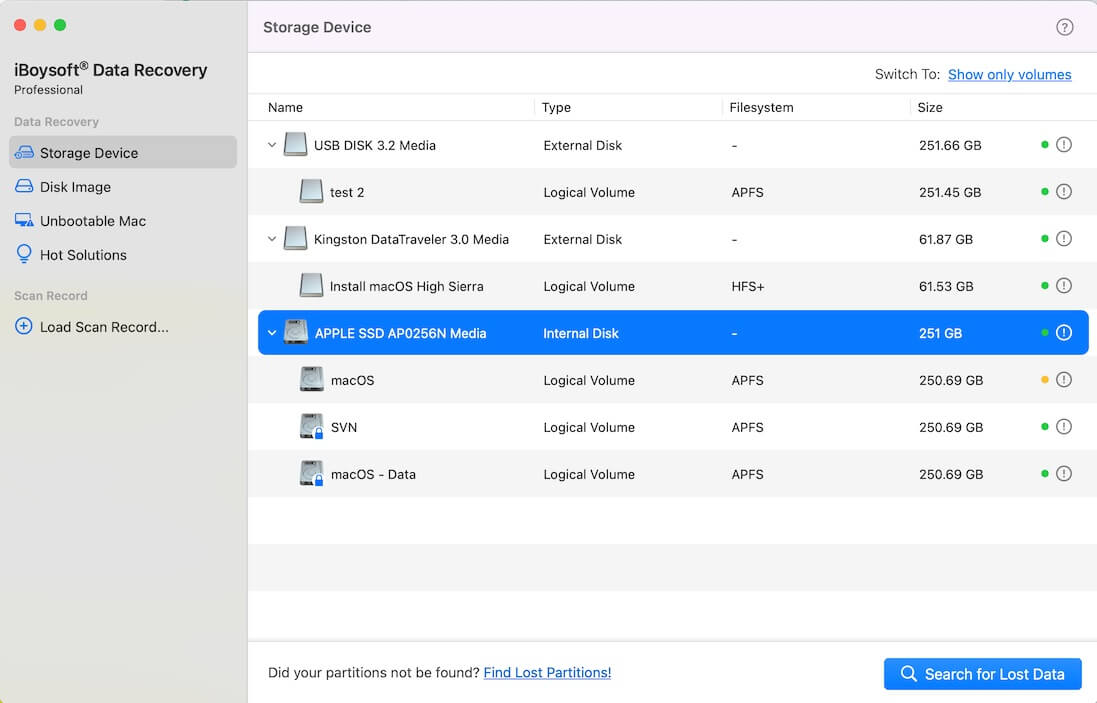Open the Storage Device section
Image resolution: width=1097 pixels, height=703 pixels.
click(x=123, y=152)
